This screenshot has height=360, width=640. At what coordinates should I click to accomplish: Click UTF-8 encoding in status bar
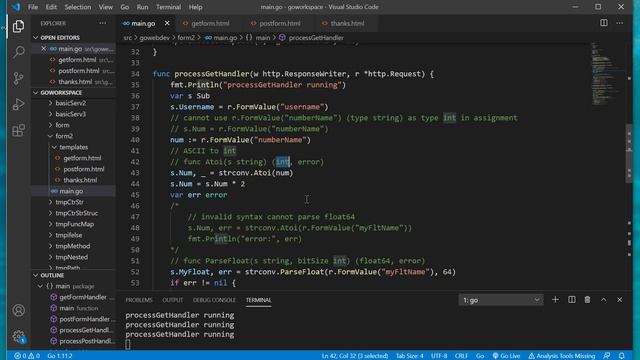click(439, 356)
